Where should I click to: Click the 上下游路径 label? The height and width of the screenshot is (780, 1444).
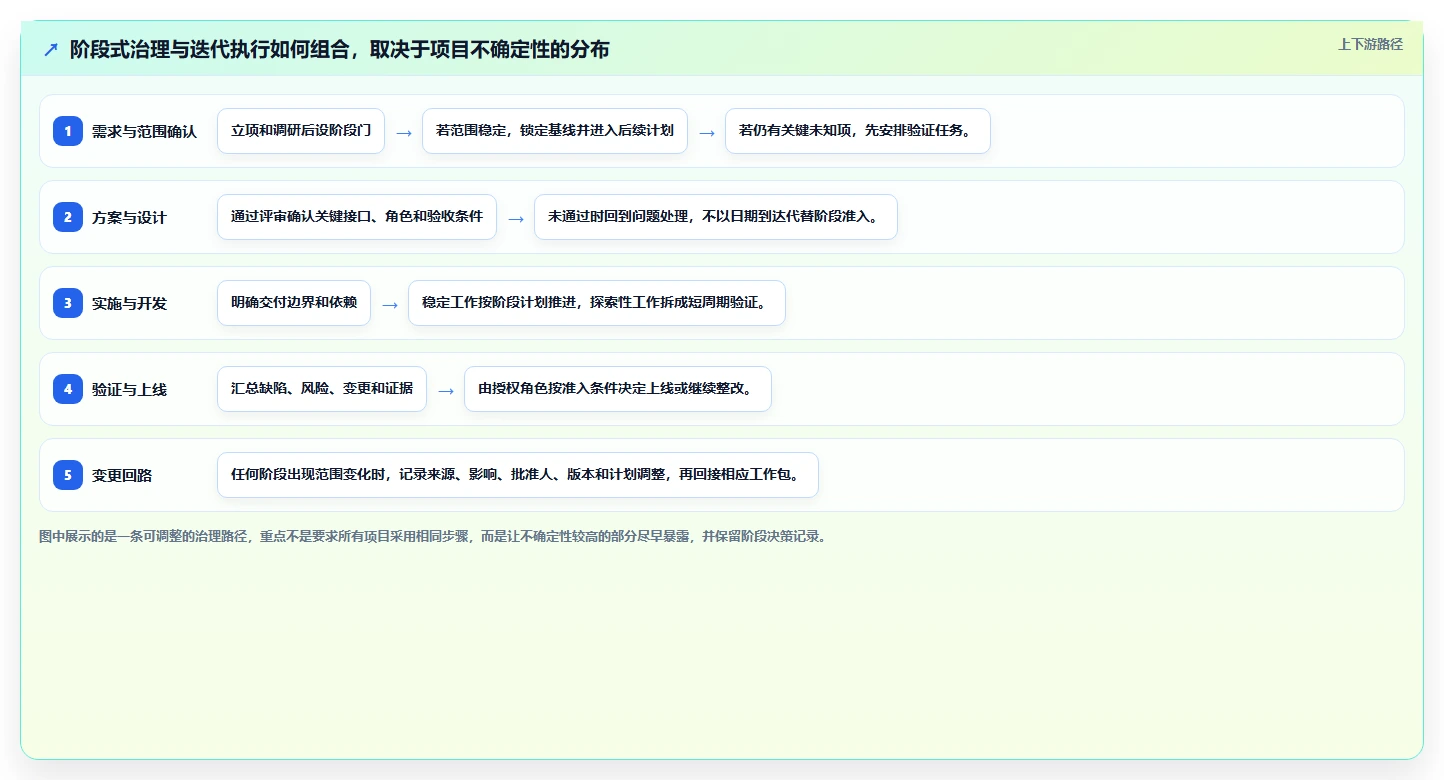[1370, 44]
